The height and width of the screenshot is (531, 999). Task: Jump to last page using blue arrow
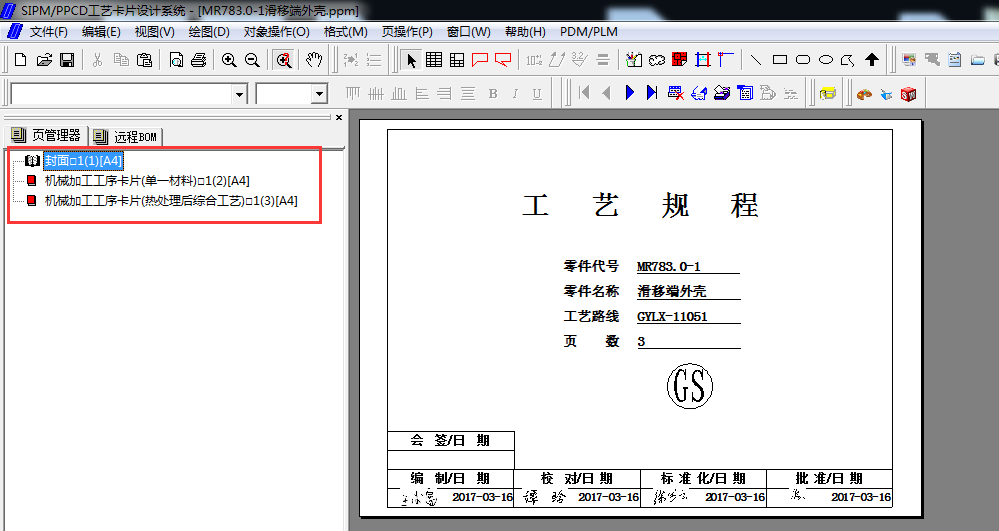tap(652, 93)
